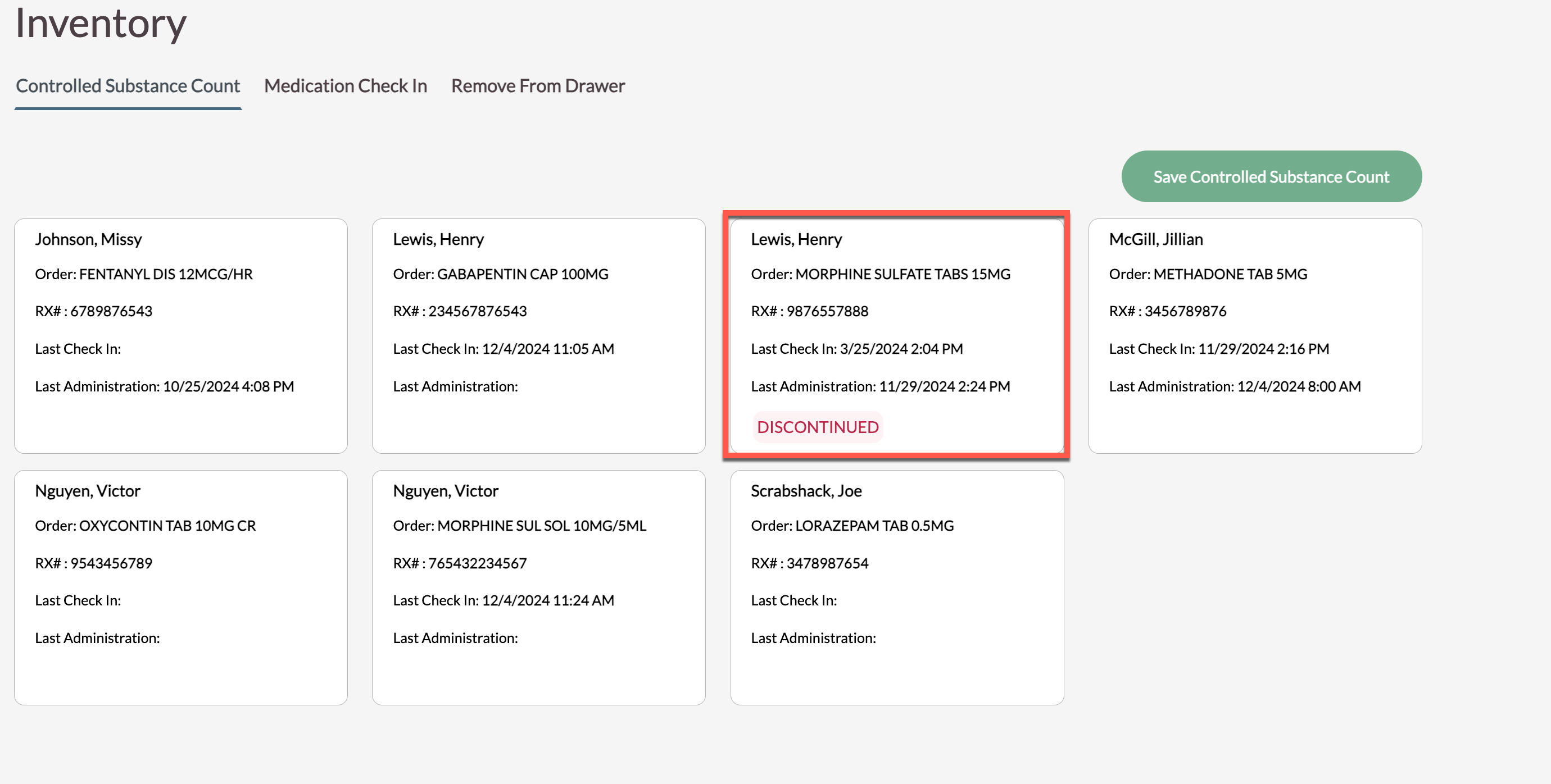Select Missy Johnson's fentanyl card
The image size is (1551, 784).
pos(180,336)
